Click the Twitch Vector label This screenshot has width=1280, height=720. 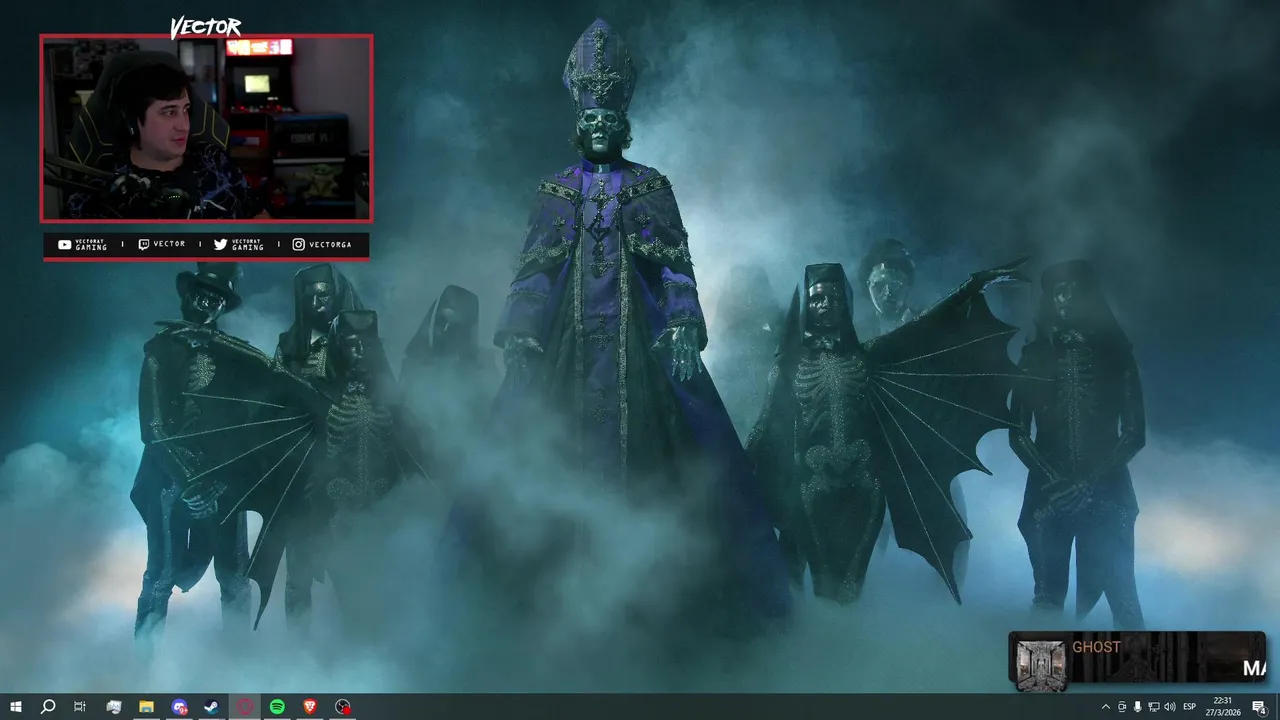[x=161, y=244]
